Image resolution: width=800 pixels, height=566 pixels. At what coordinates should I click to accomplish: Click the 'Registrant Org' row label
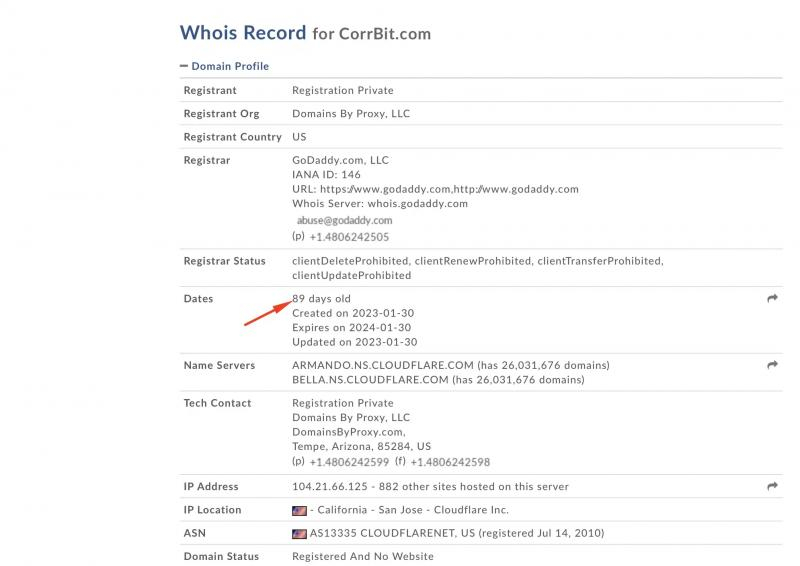click(x=221, y=114)
